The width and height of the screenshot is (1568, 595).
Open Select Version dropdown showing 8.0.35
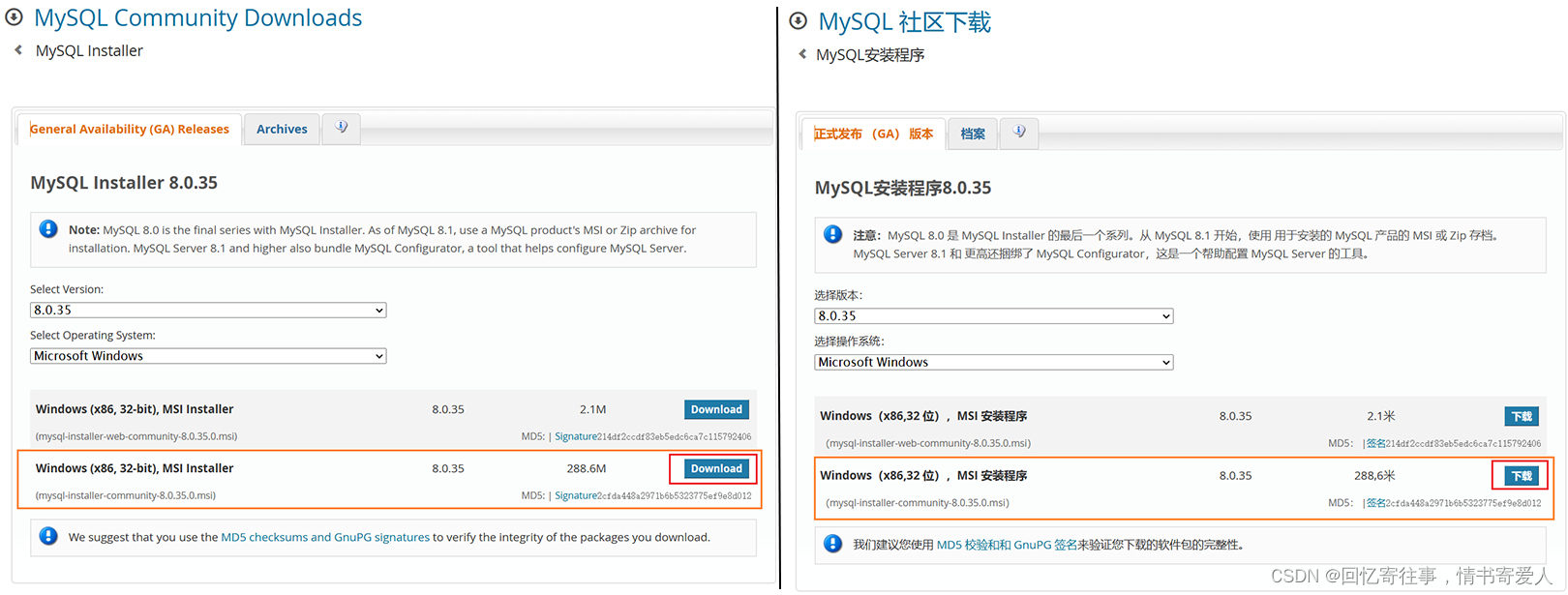pos(208,310)
